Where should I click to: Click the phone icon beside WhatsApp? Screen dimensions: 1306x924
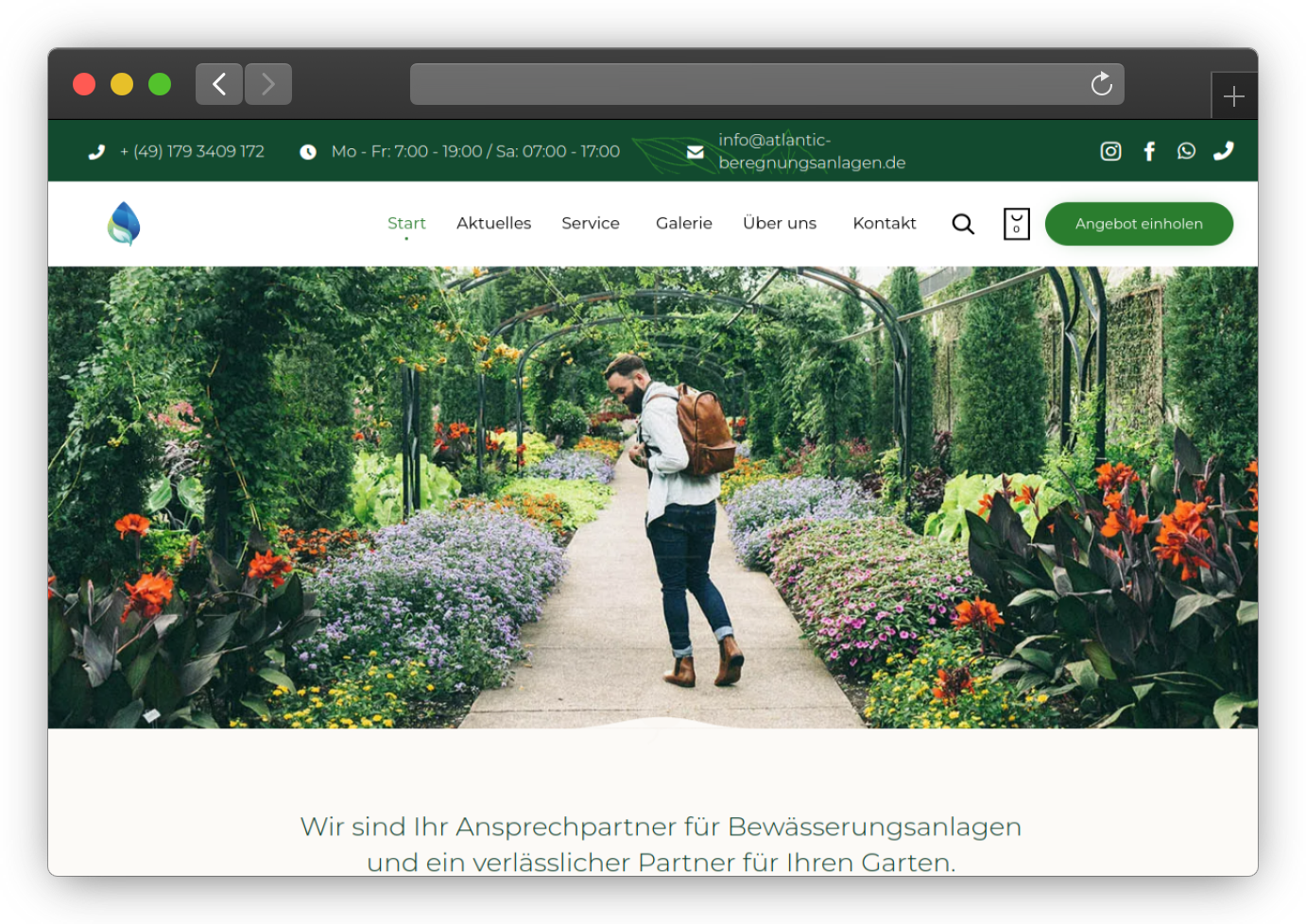tap(1224, 151)
